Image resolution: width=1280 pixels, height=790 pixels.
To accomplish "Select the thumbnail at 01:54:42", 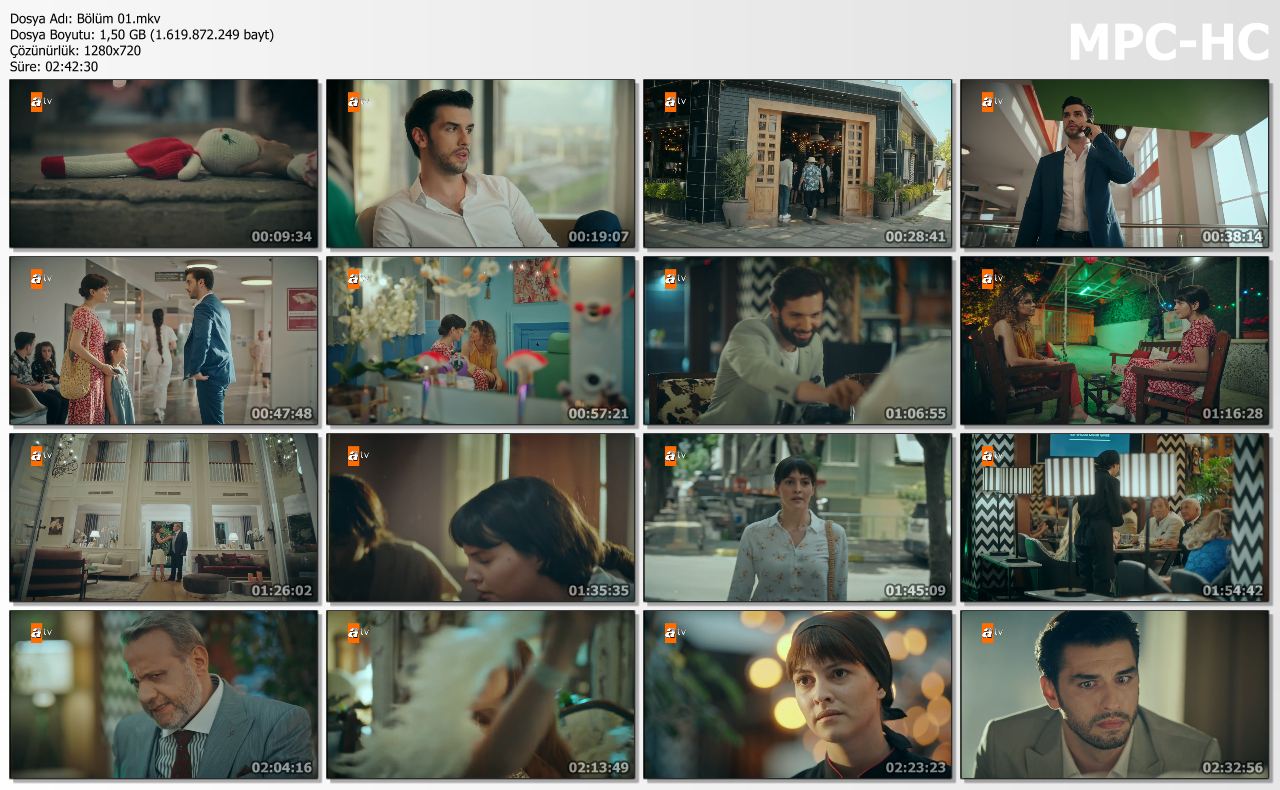I will tap(1115, 518).
